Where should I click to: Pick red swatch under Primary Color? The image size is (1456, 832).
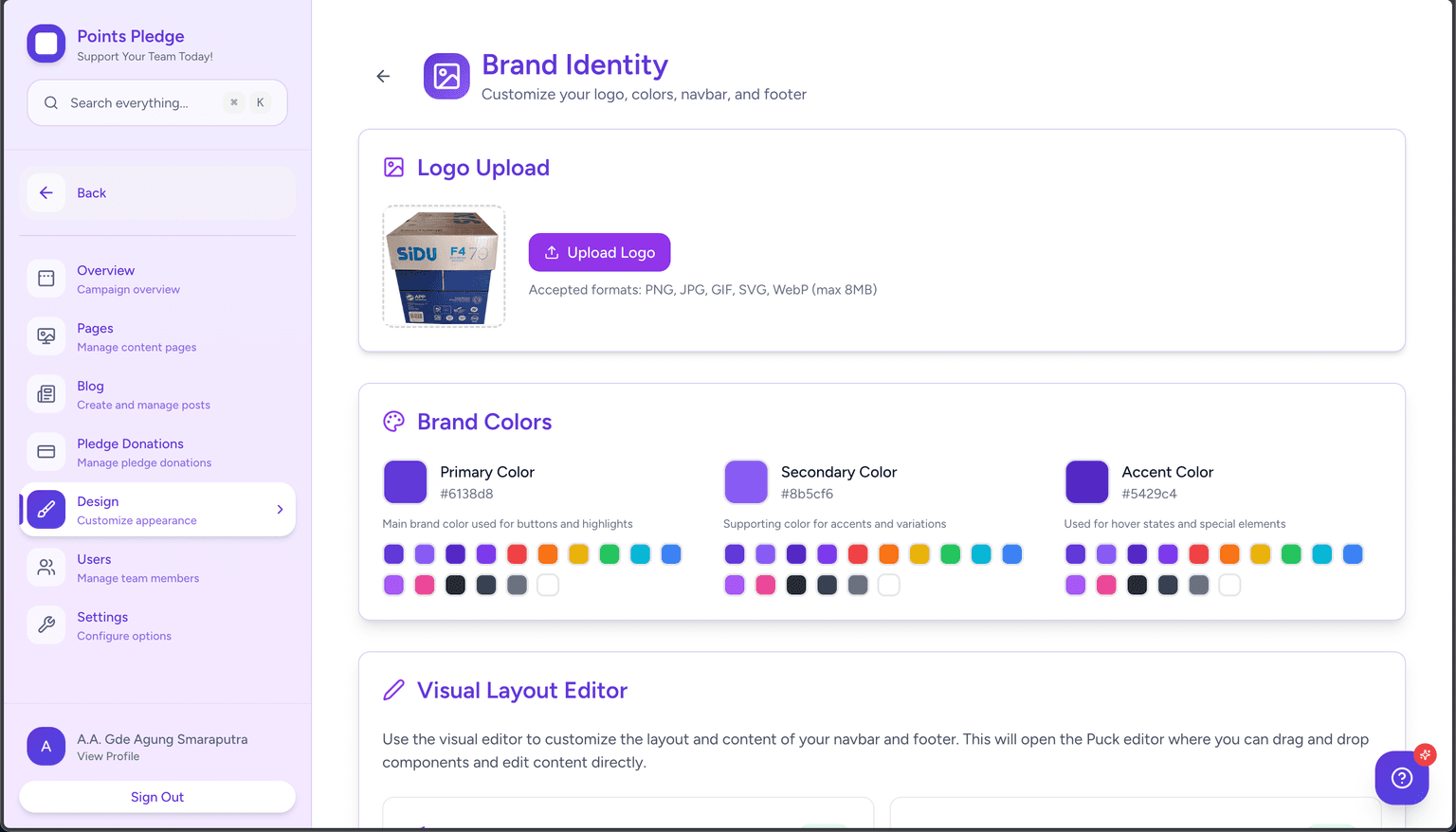point(517,554)
